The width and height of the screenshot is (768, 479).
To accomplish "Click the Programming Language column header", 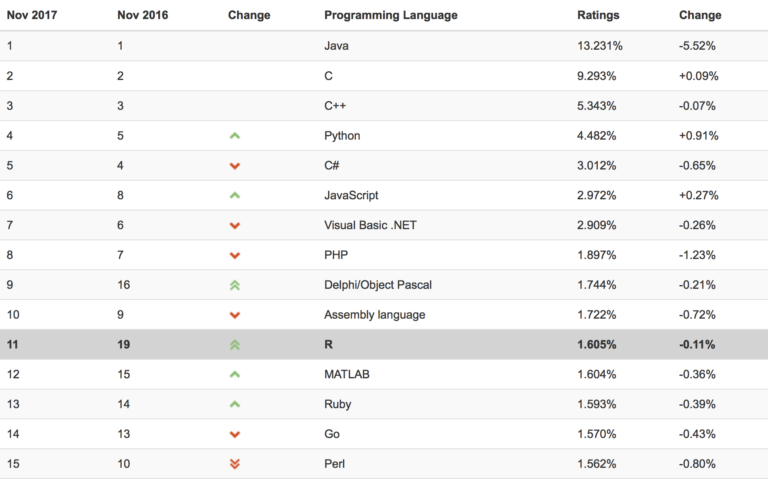I will click(x=391, y=15).
